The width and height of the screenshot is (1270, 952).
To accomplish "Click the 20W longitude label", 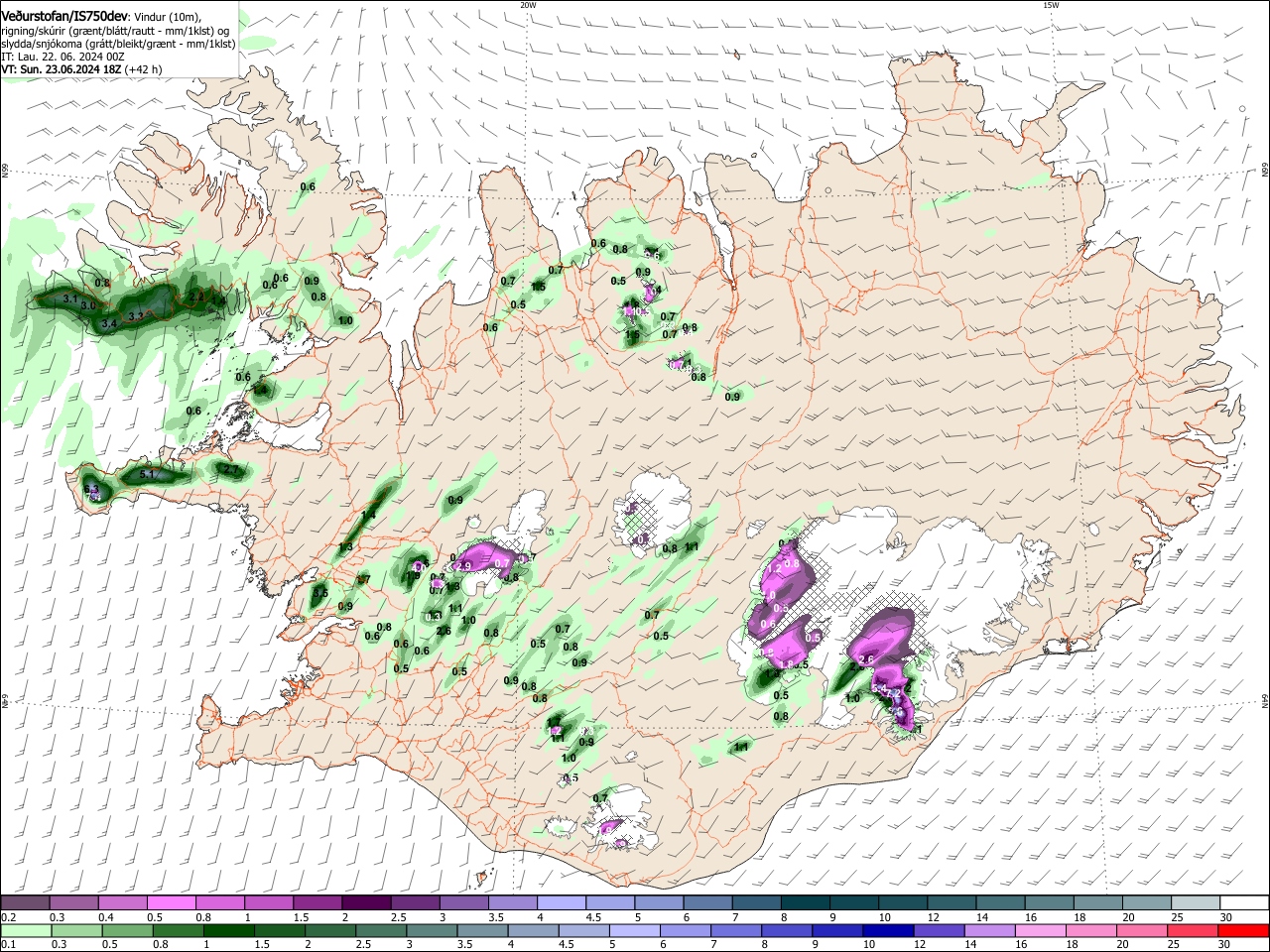I will [528, 5].
